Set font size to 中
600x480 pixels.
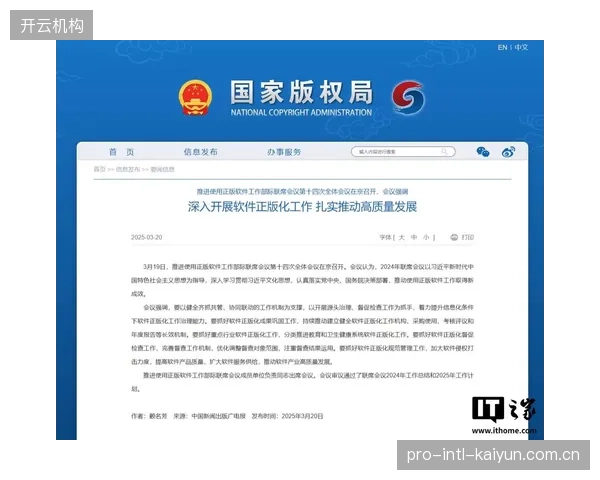click(414, 237)
